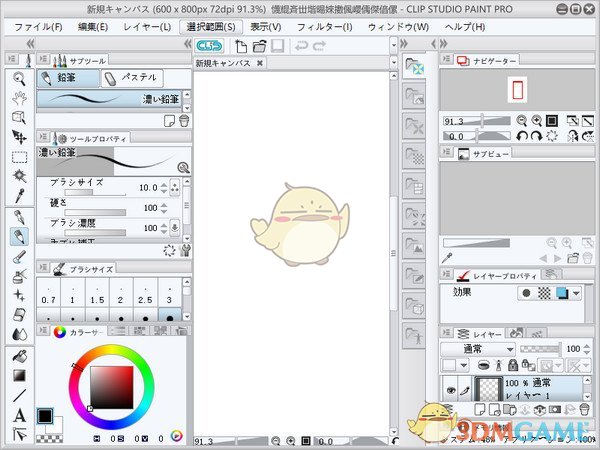Collapse the left palette dock with chevrons
Screen dimensions: 600x450
coord(31,43)
